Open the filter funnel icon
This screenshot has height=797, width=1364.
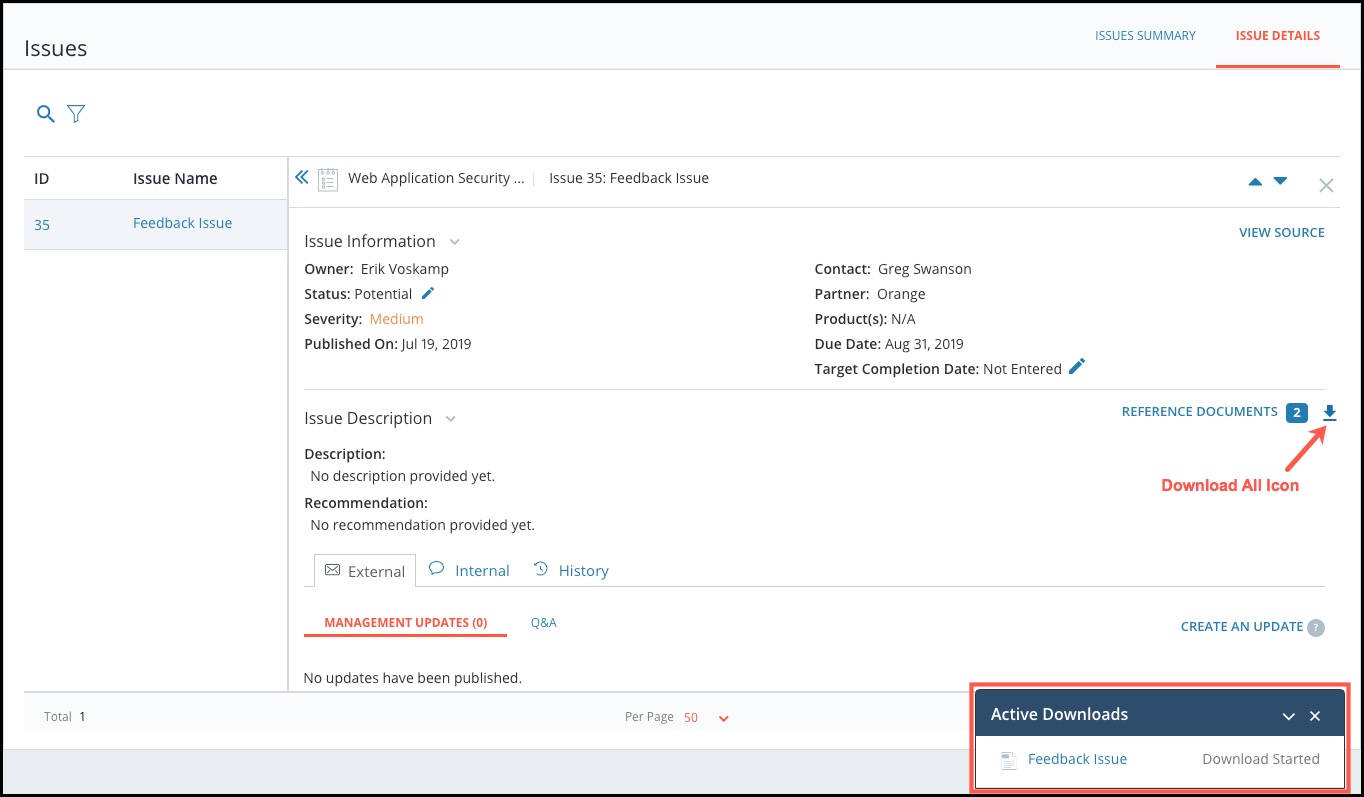[x=76, y=114]
